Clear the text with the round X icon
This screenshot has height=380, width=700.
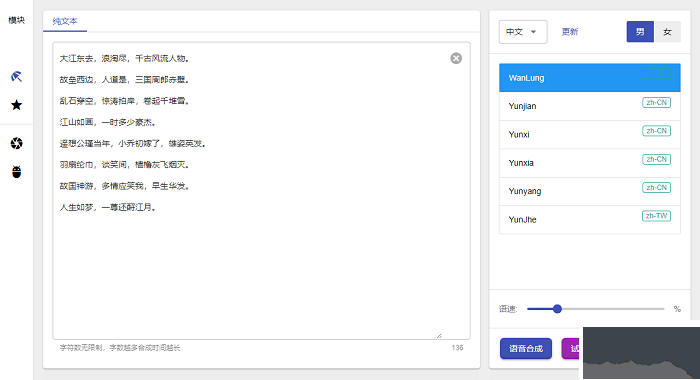456,58
